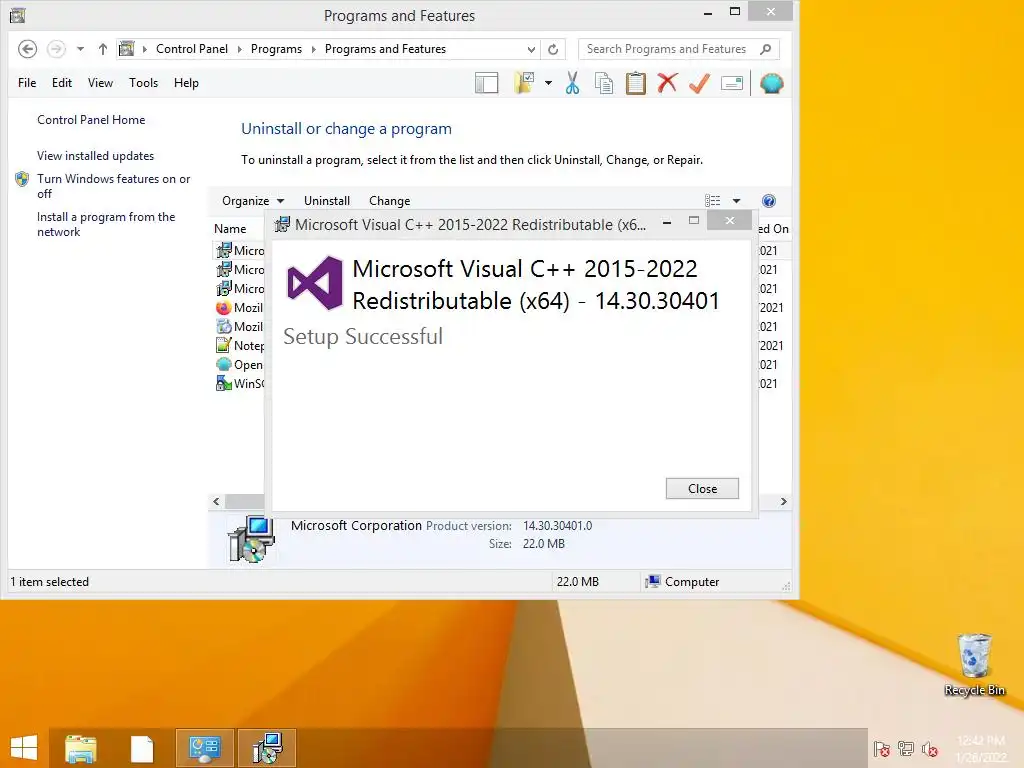
Task: Click the folder options toolbar icon
Action: click(524, 83)
